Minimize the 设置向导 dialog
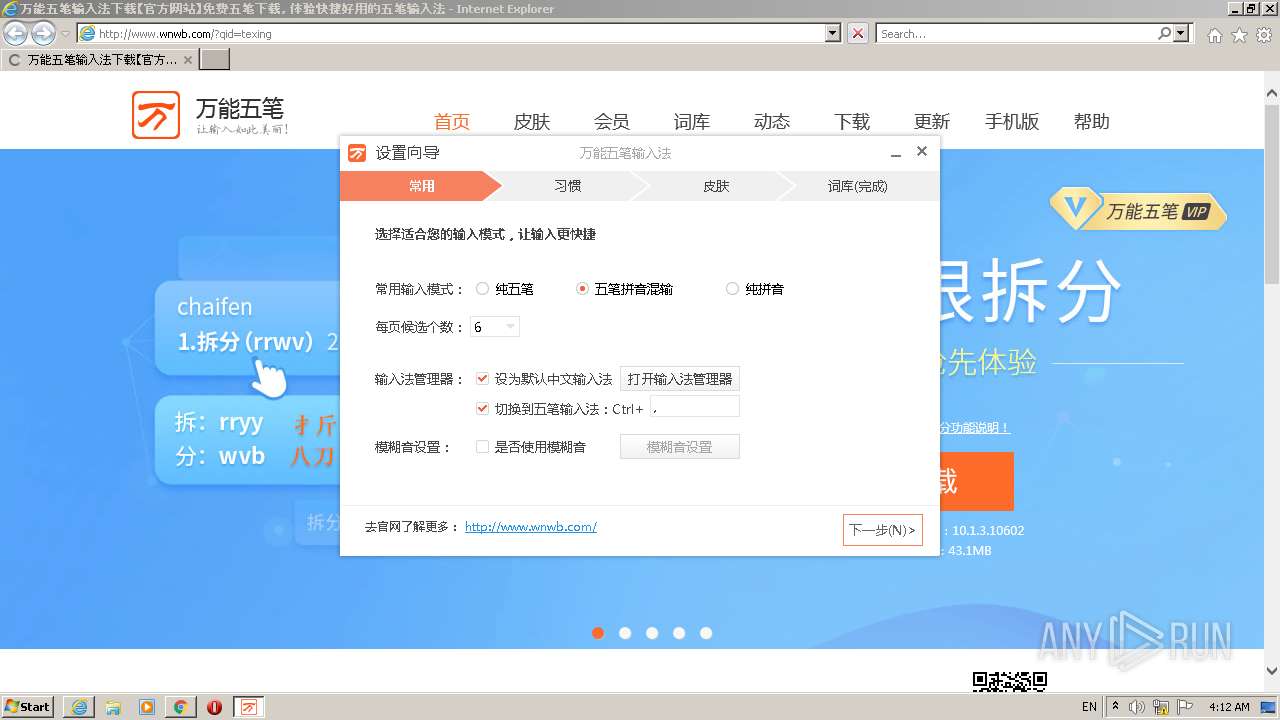Image resolution: width=1280 pixels, height=720 pixels. tap(896, 153)
